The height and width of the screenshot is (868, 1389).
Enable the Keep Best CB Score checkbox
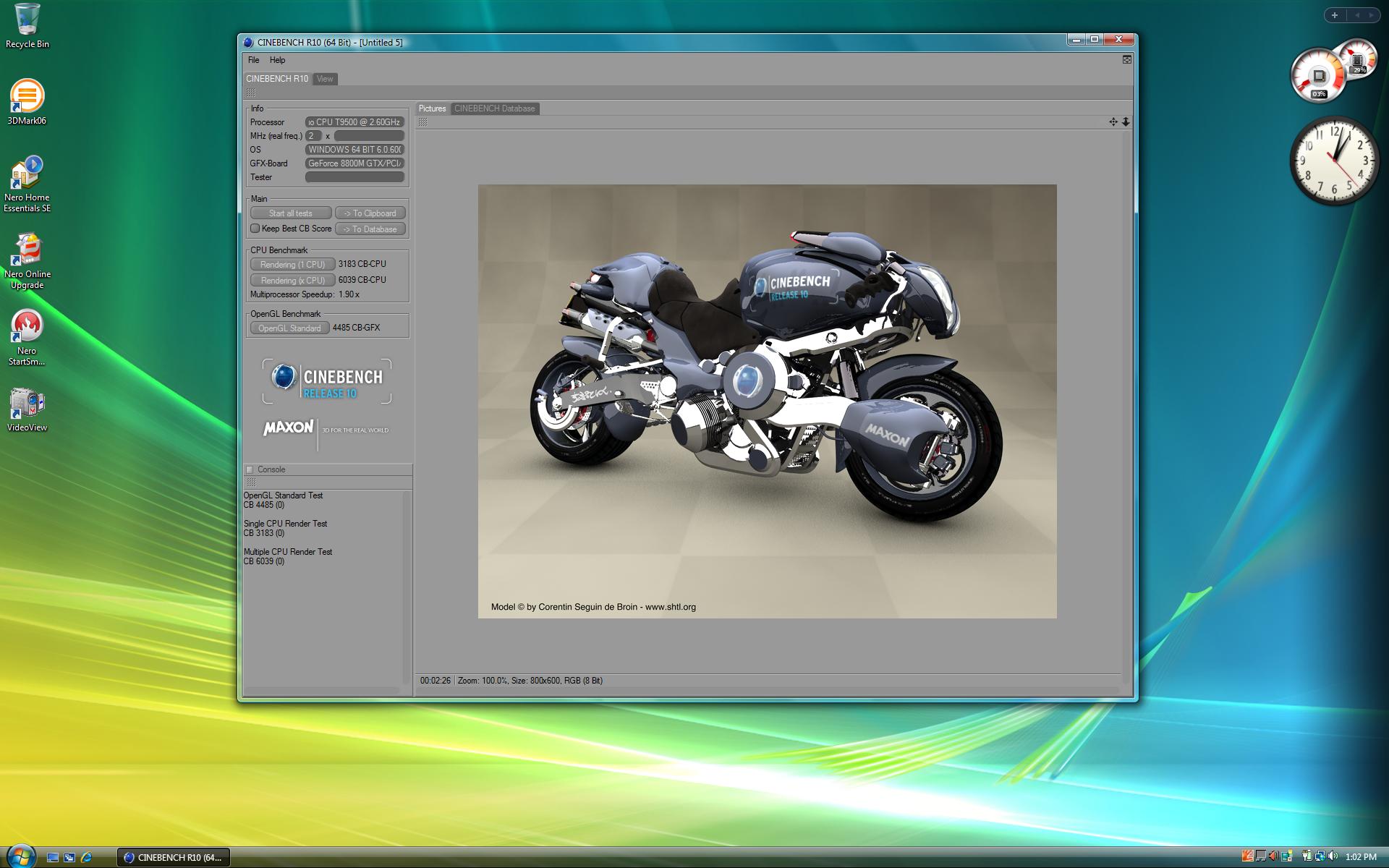point(255,229)
